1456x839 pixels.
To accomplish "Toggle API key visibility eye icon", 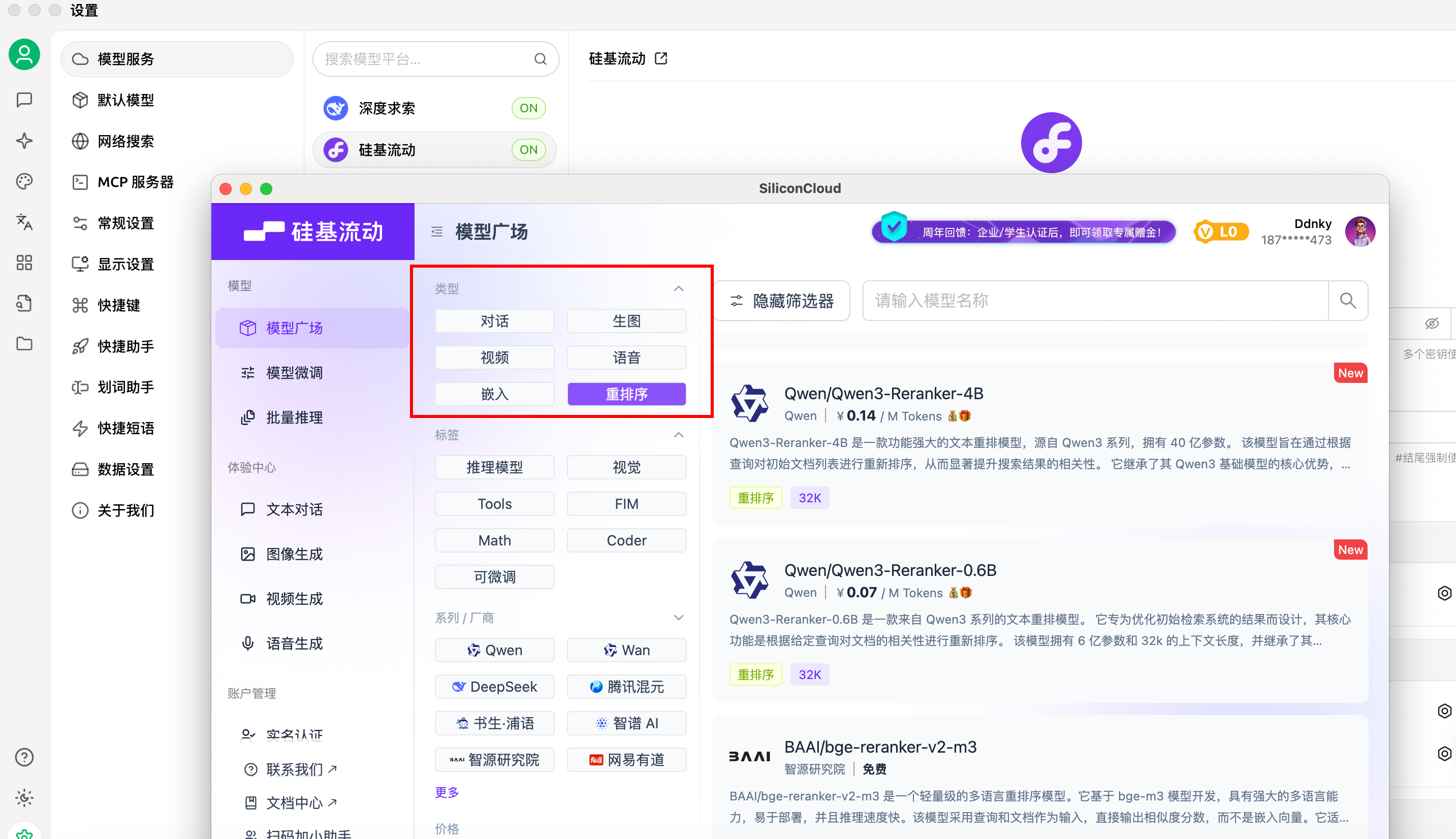I will tap(1432, 324).
